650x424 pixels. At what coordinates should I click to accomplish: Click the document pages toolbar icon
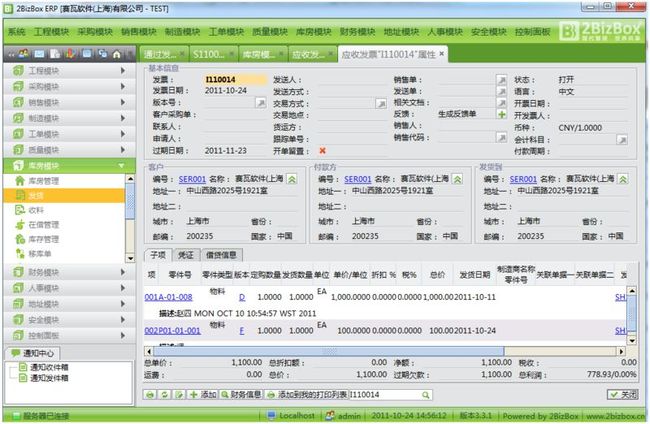[x=55, y=54]
